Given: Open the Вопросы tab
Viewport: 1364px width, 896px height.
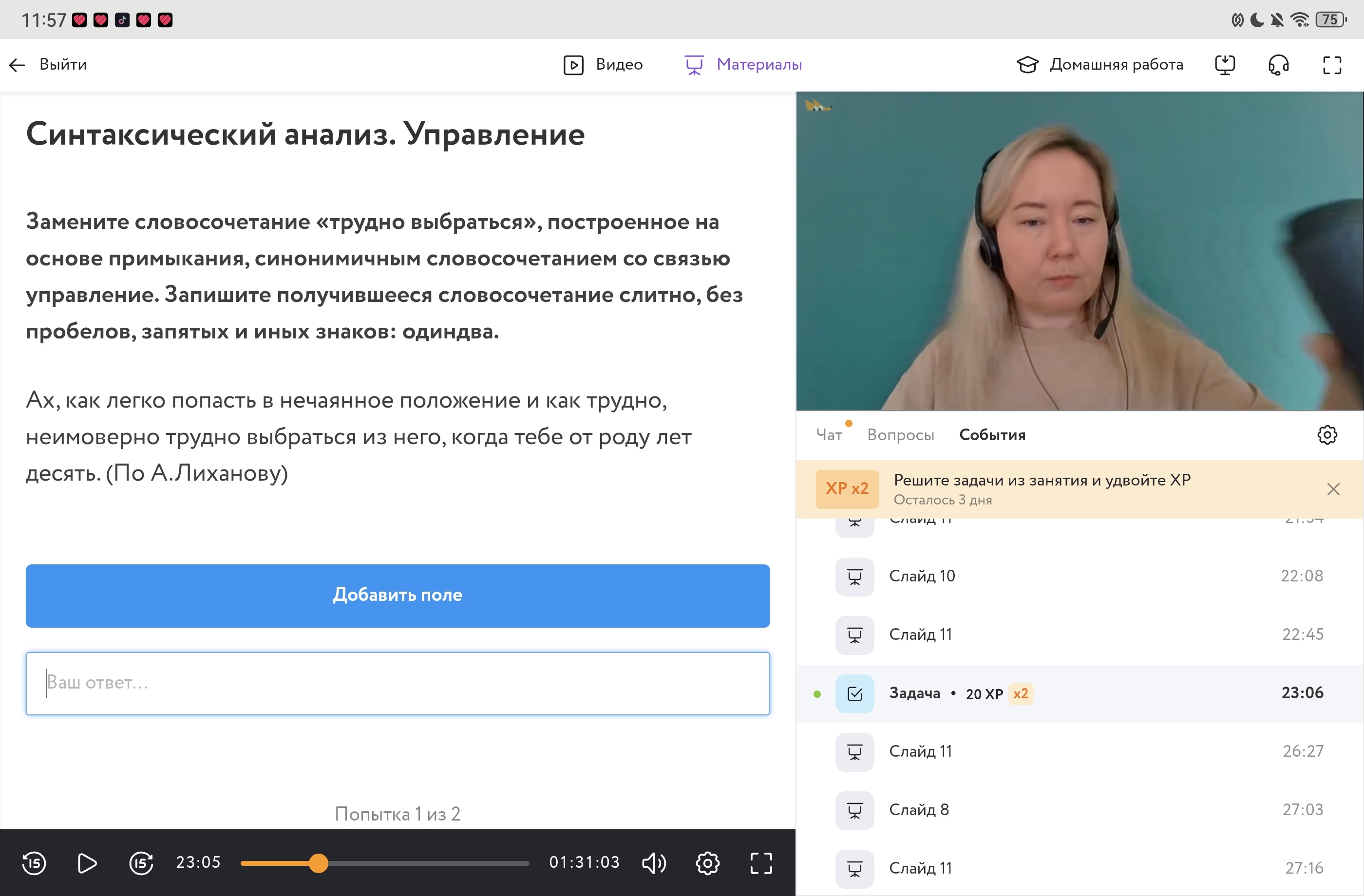Looking at the screenshot, I should [900, 435].
